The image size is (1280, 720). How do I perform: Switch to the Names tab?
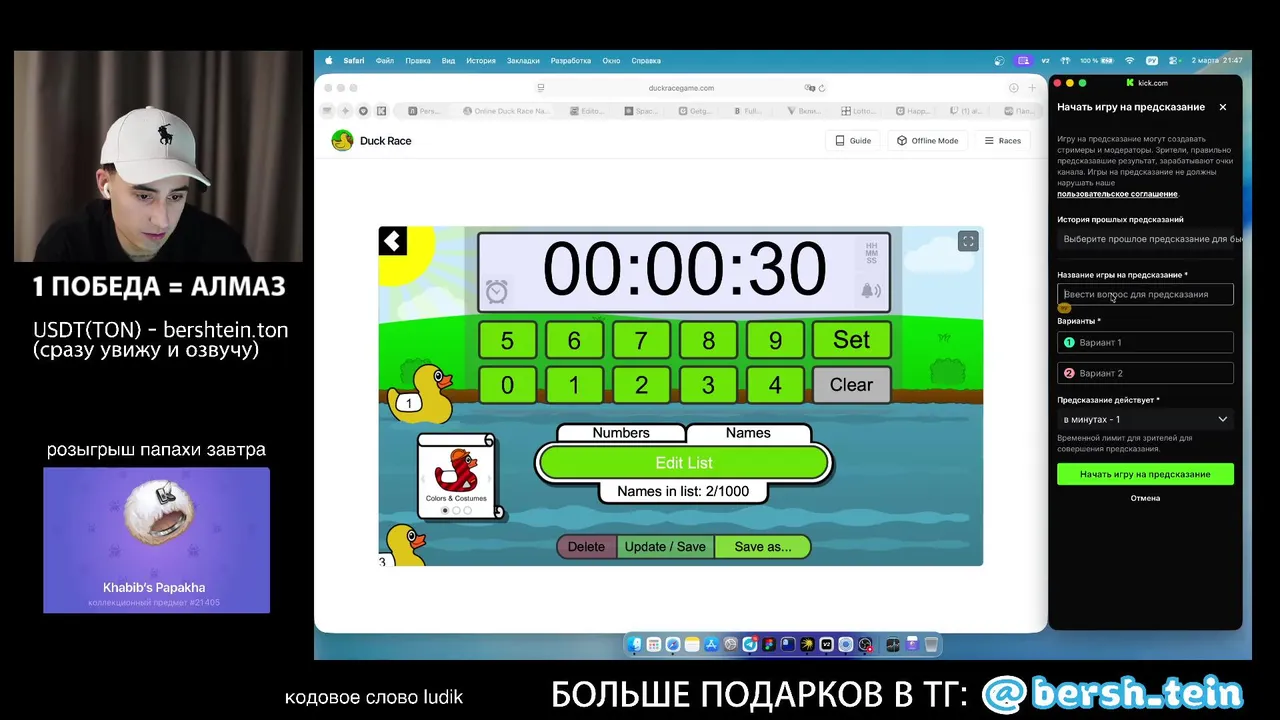pos(748,433)
